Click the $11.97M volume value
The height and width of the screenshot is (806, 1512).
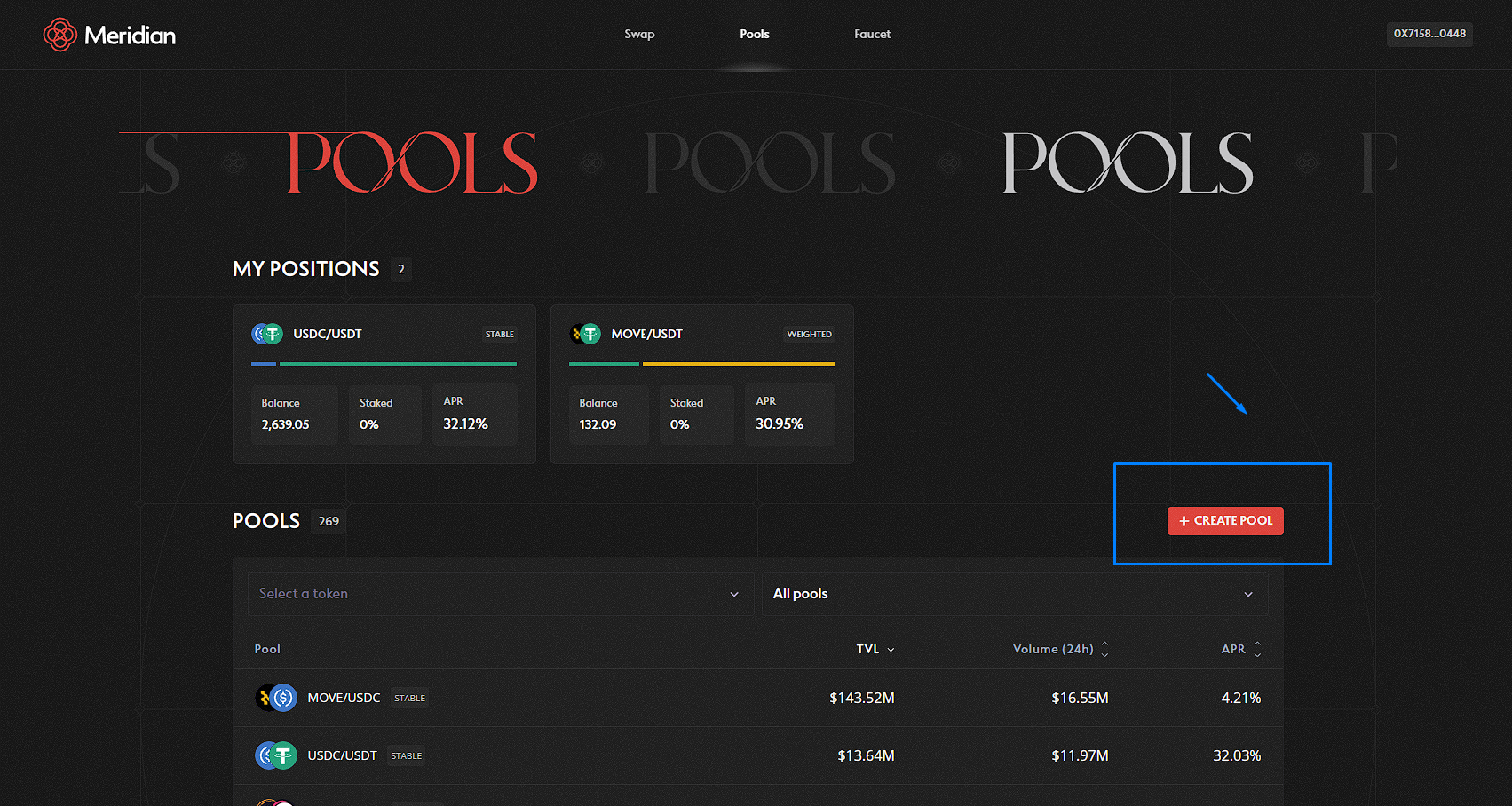[1081, 755]
